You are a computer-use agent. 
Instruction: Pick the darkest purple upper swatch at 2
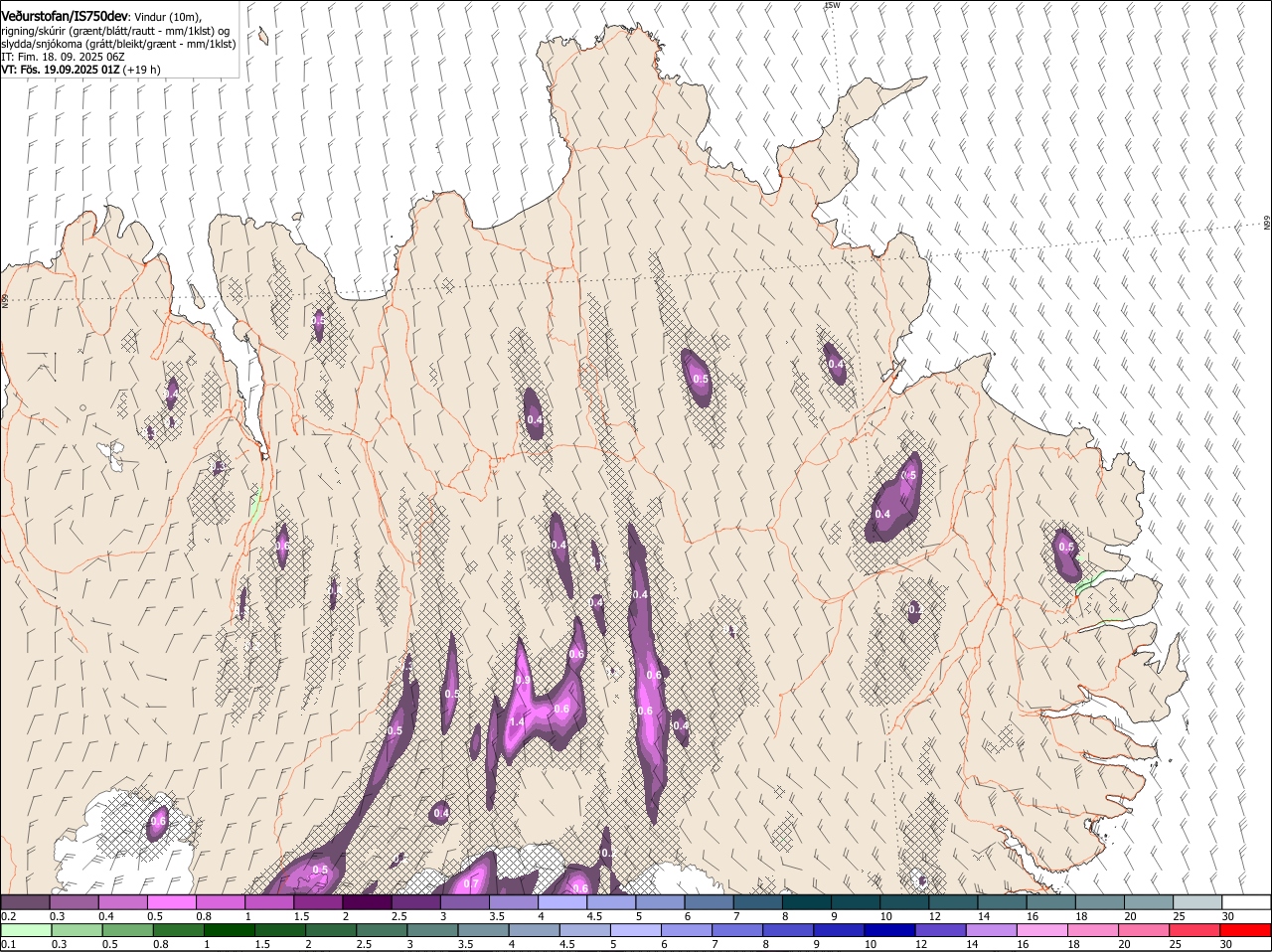point(367,901)
